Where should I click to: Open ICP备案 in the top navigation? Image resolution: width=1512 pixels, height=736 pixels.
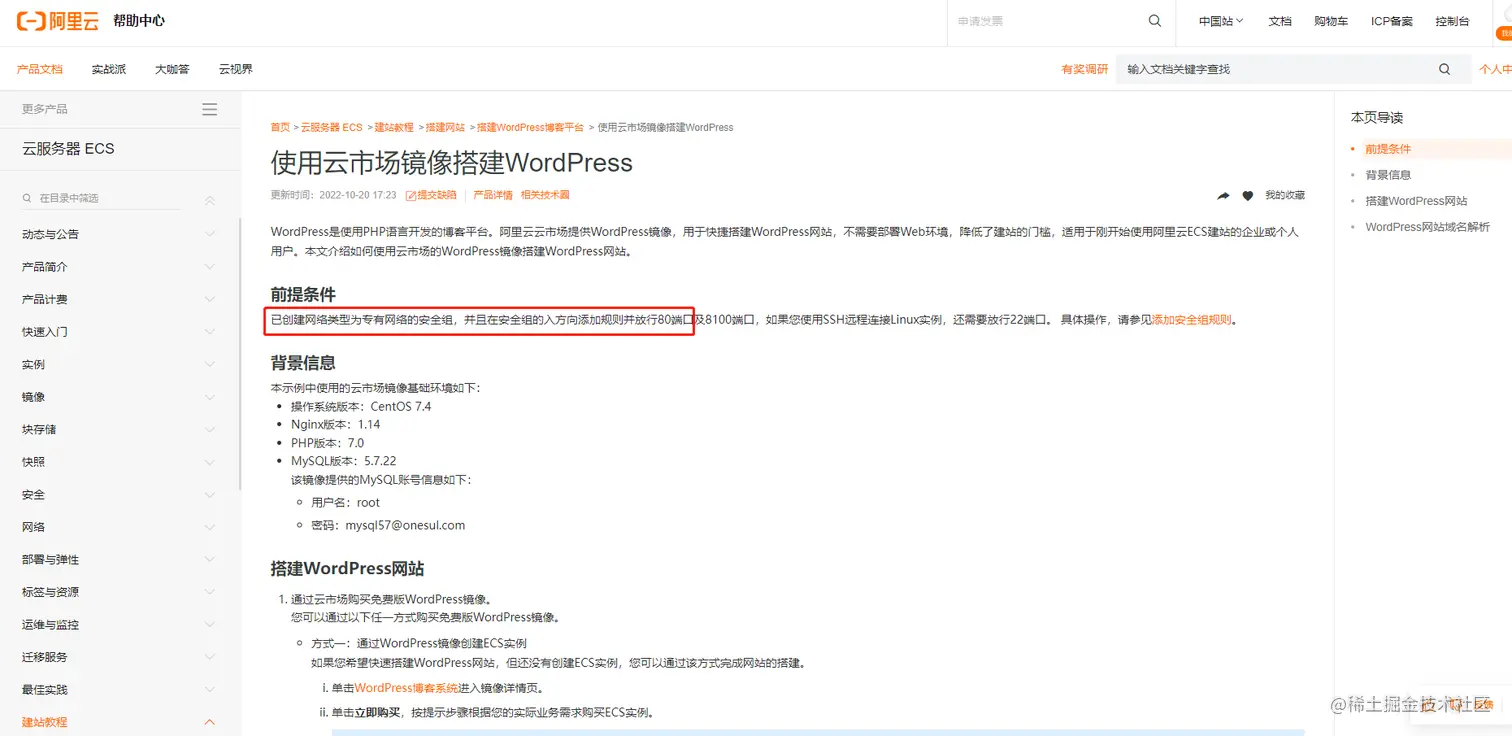[1392, 21]
